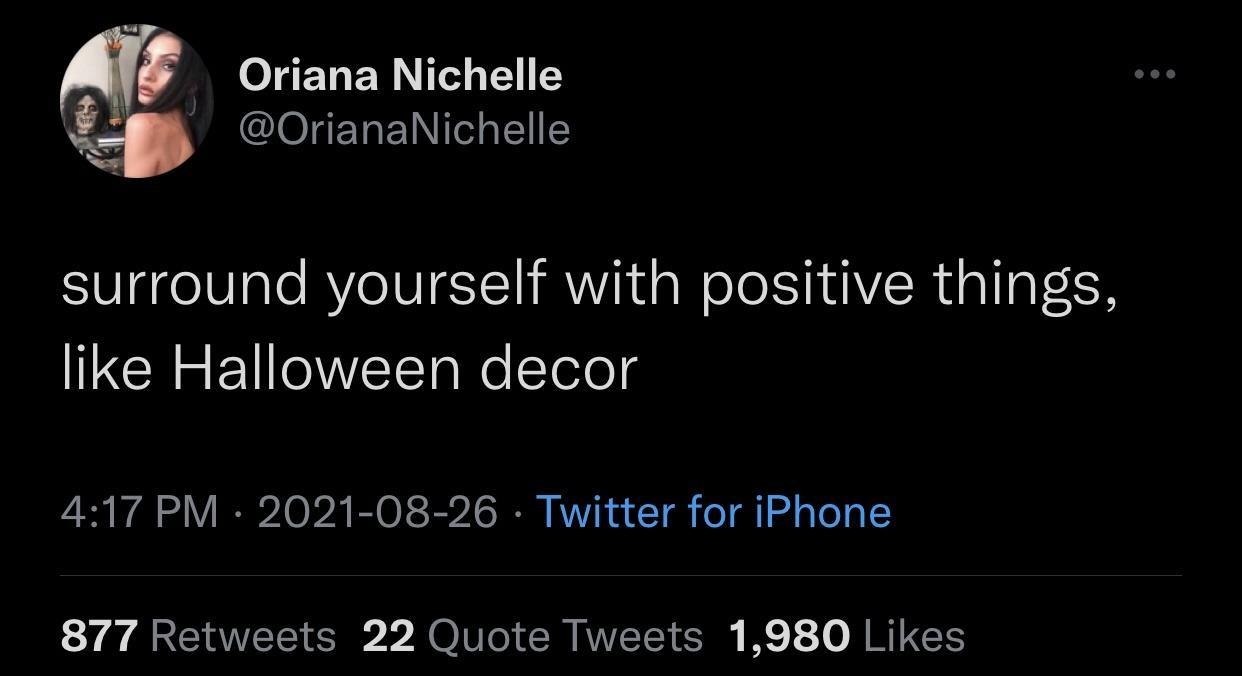Select the 2021-08-26 tweet date
Image resolution: width=1242 pixels, height=676 pixels.
pyautogui.click(x=377, y=512)
